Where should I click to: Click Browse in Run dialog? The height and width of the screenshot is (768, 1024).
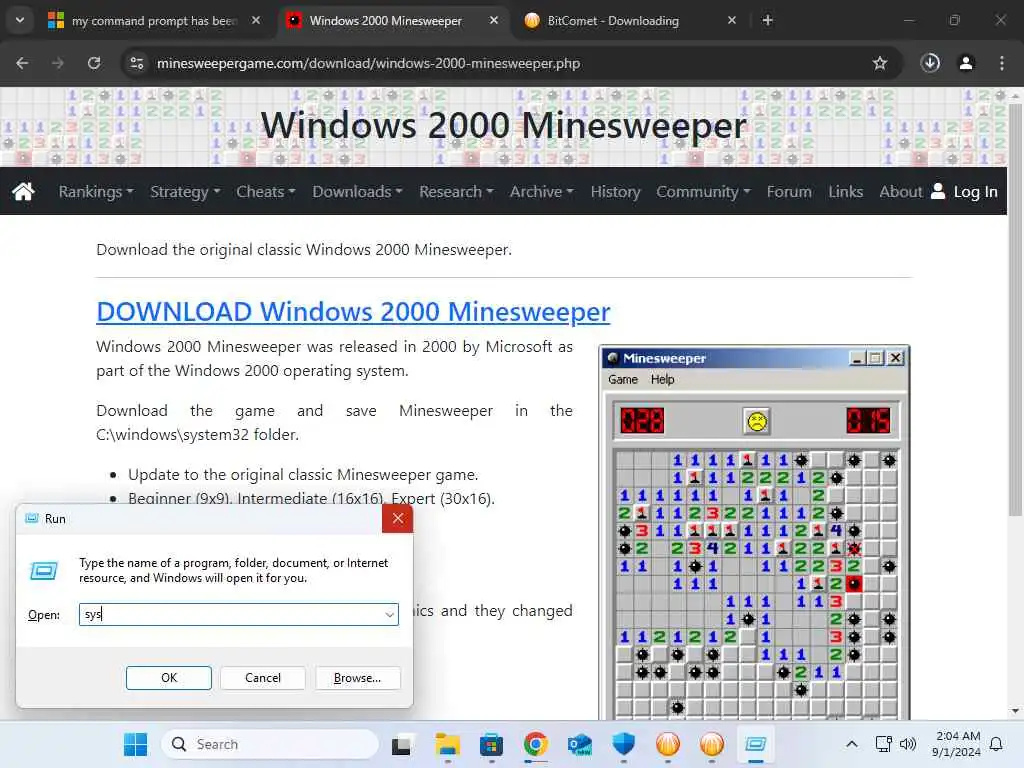(357, 678)
